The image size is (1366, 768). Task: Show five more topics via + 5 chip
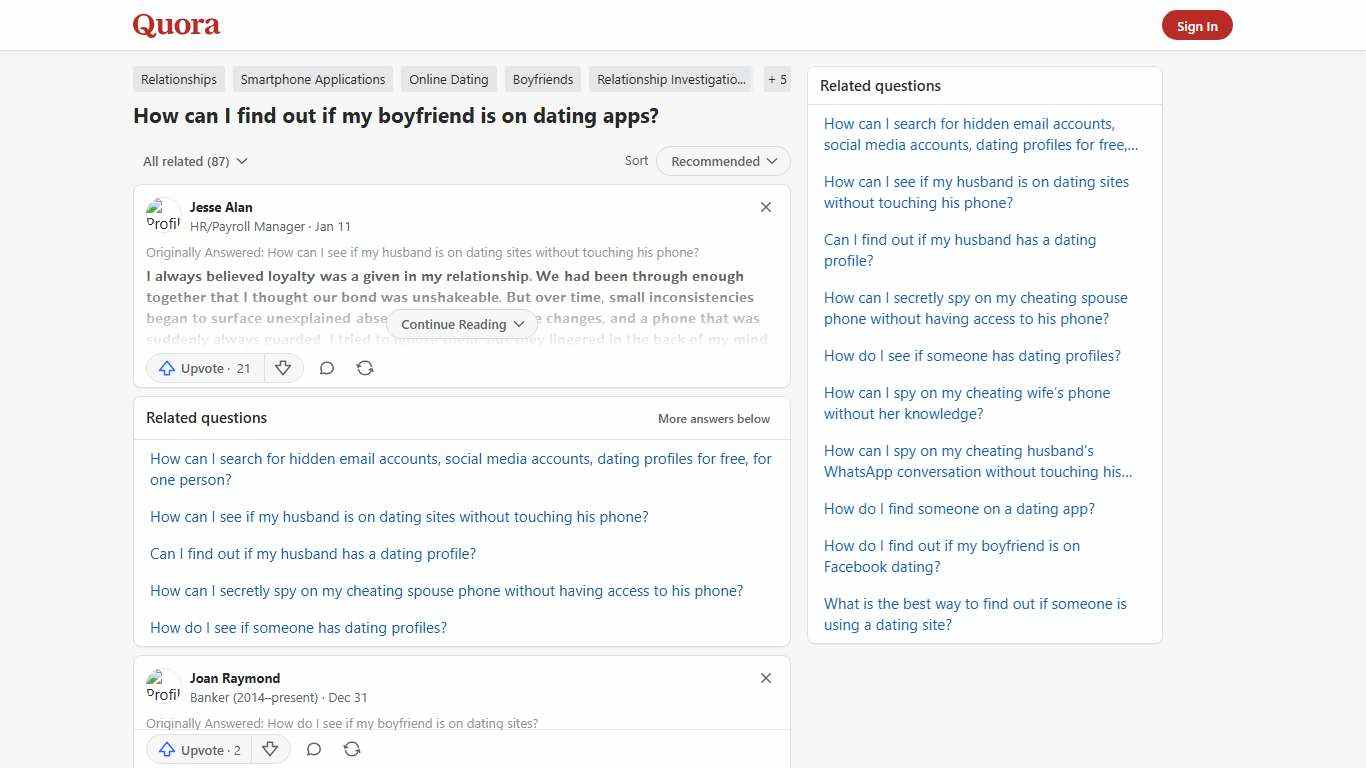(x=777, y=79)
